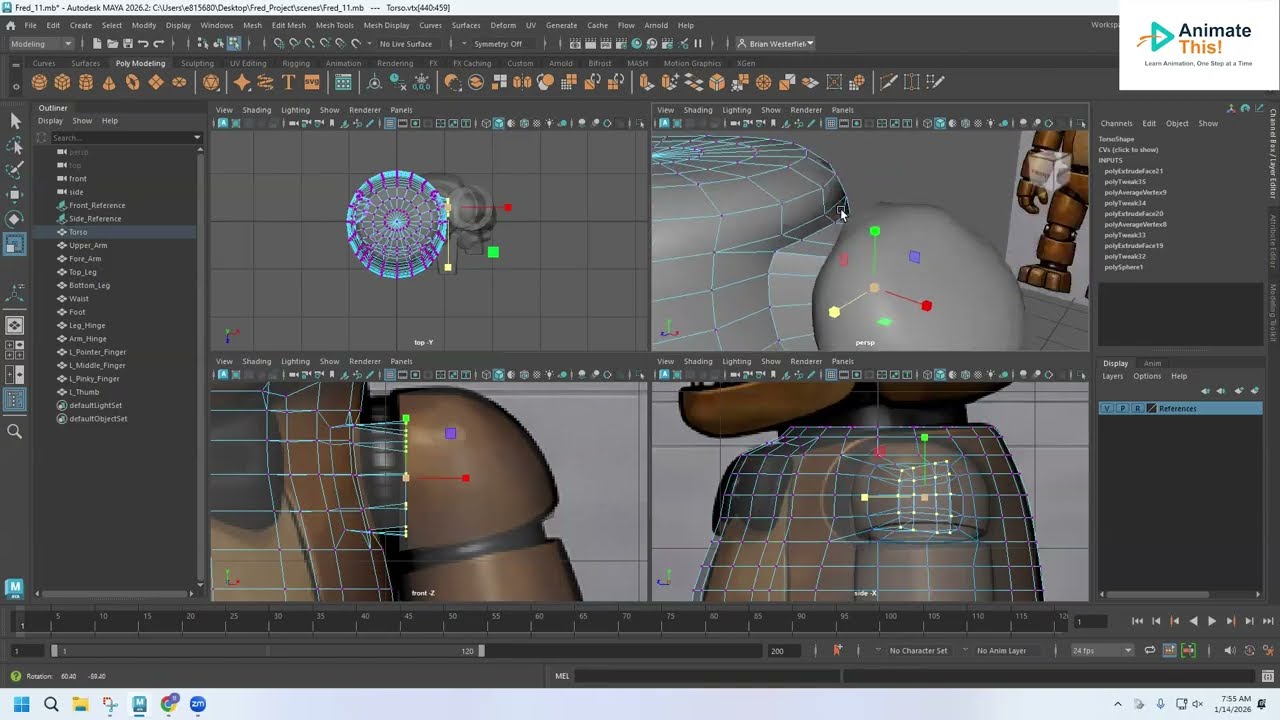Open Maya home screen icon
This screenshot has width=1280, height=720.
point(14,588)
